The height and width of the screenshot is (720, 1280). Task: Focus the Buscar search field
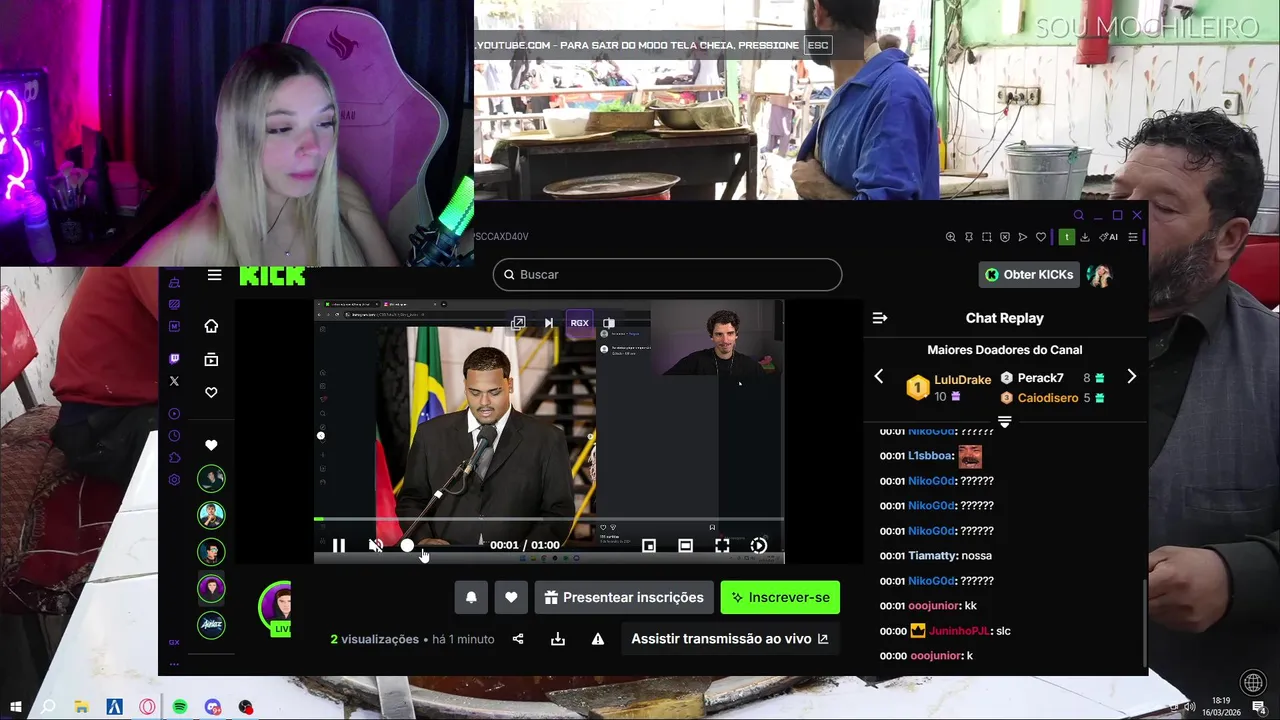coord(667,274)
